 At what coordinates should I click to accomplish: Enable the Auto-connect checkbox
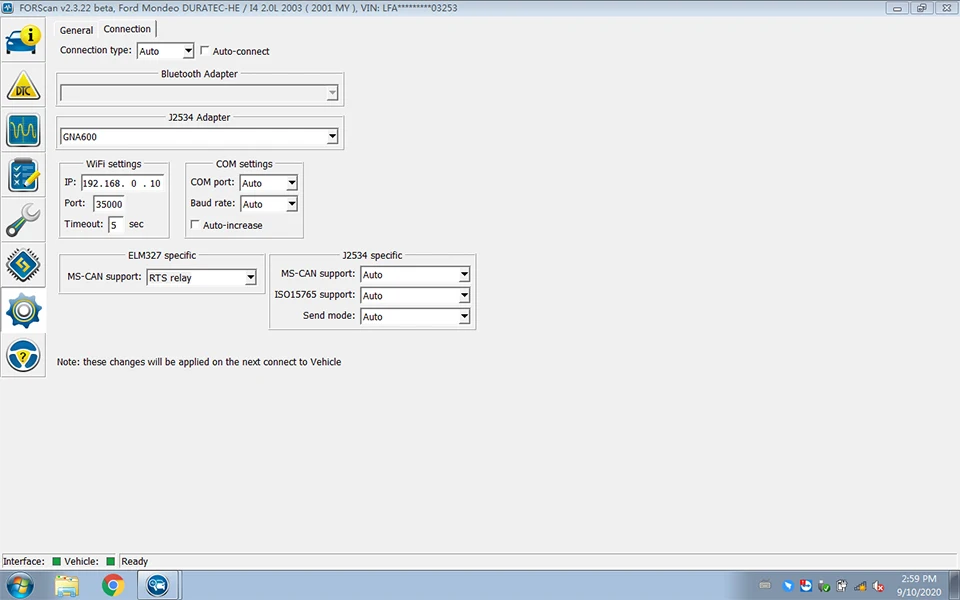[205, 50]
